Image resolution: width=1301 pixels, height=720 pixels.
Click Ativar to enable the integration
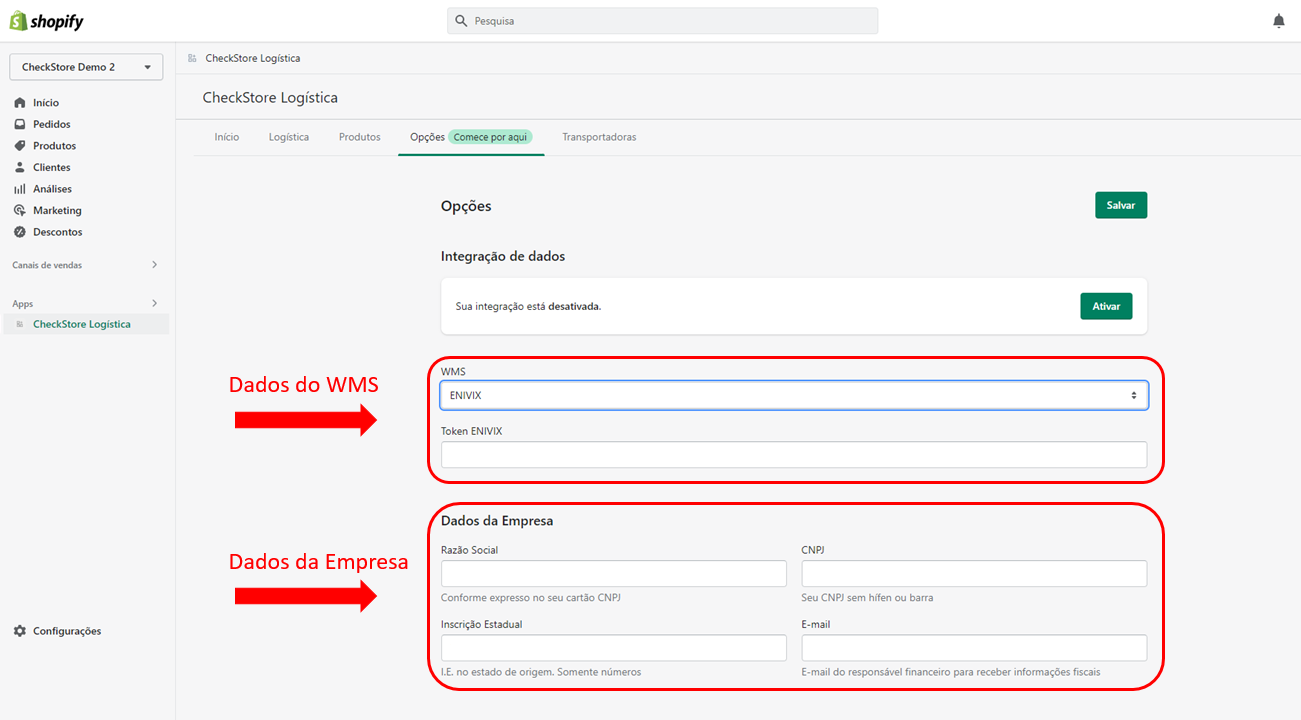click(x=1106, y=306)
